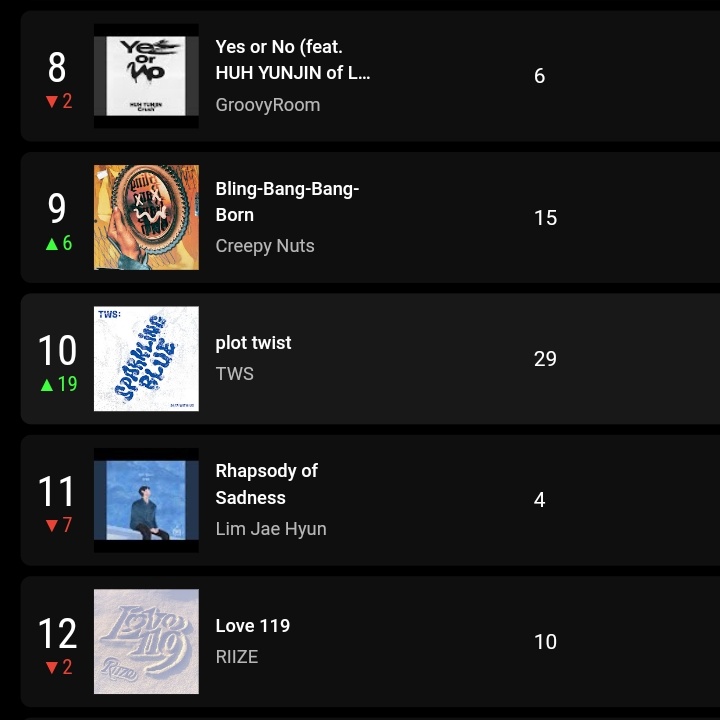Open the GroovyRoom artist link
This screenshot has width=720, height=720.
click(267, 105)
